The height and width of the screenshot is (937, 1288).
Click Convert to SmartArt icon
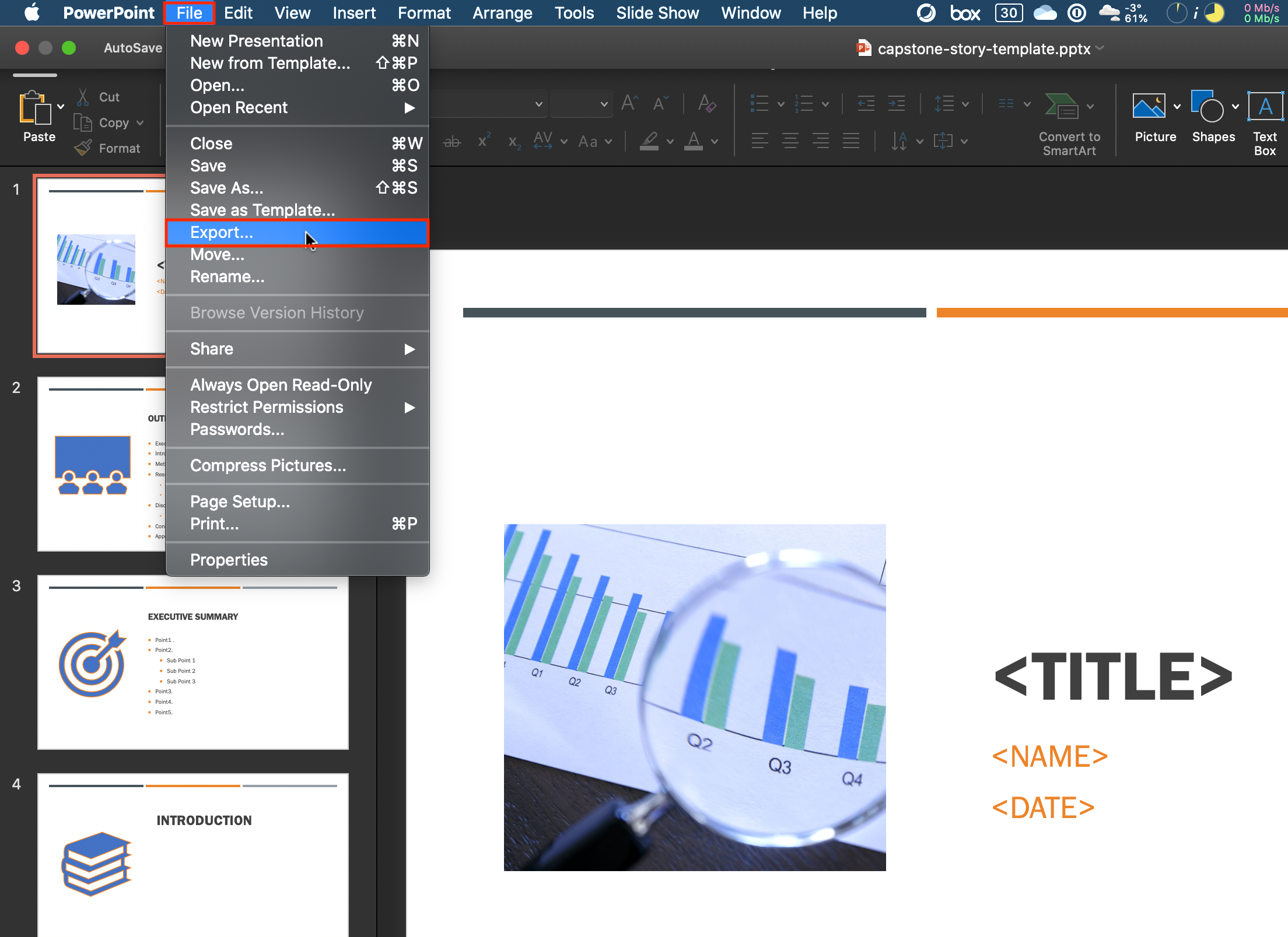(x=1062, y=107)
